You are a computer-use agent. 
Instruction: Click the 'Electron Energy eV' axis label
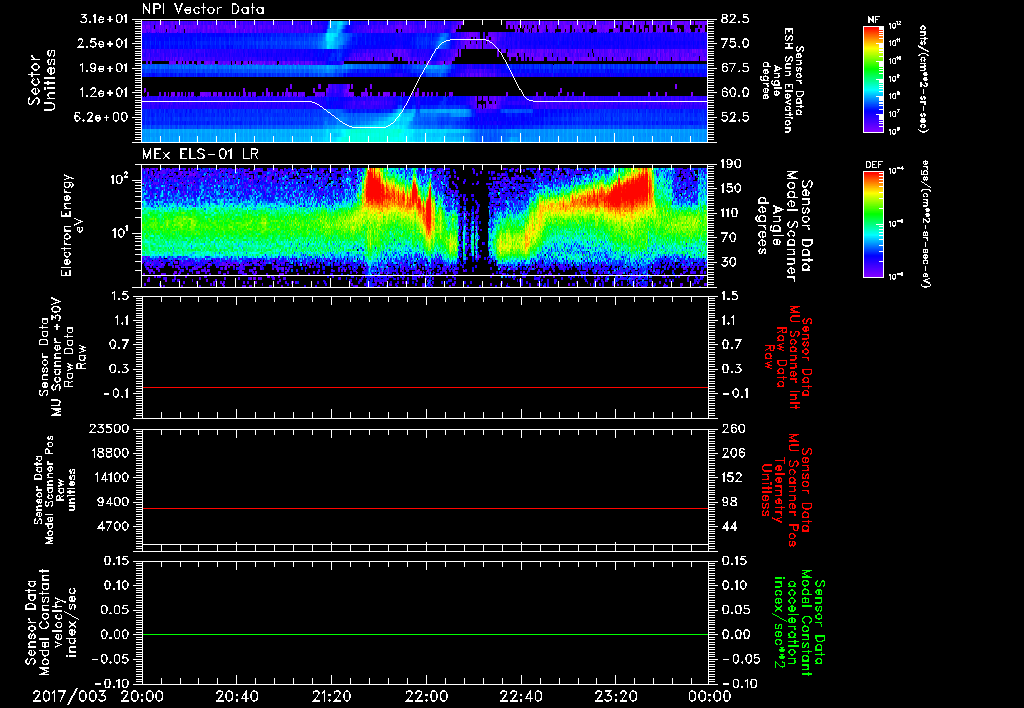click(x=71, y=225)
